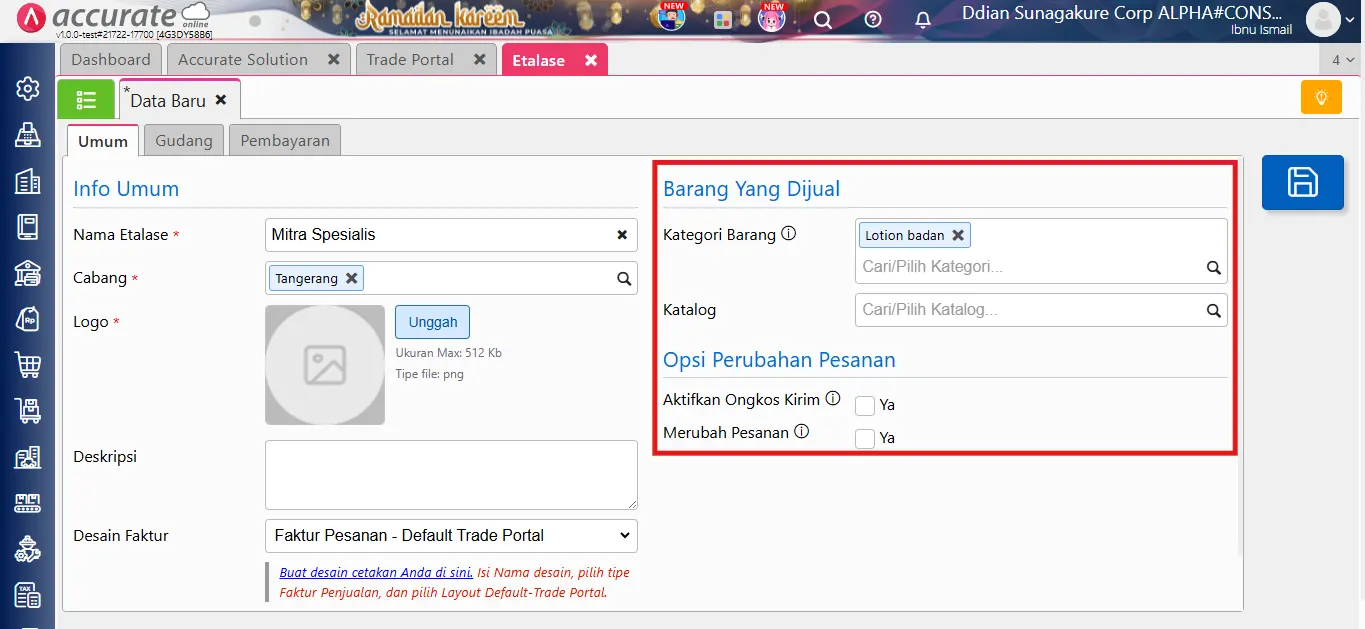Screen dimensions: 1365x629
Task: Check 'Ya' next to Merubah Pesanan
Action: pos(864,438)
